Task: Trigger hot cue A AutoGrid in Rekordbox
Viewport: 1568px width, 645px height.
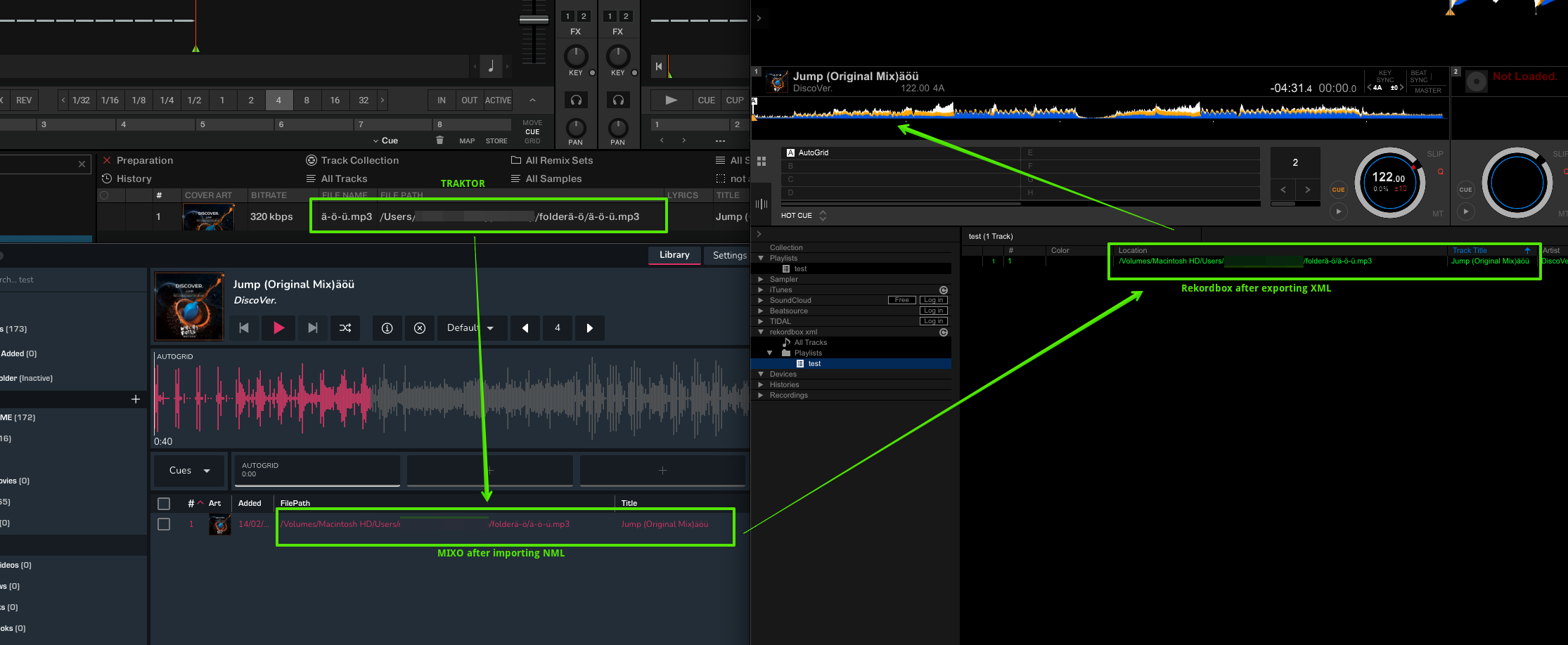Action: tap(901, 152)
